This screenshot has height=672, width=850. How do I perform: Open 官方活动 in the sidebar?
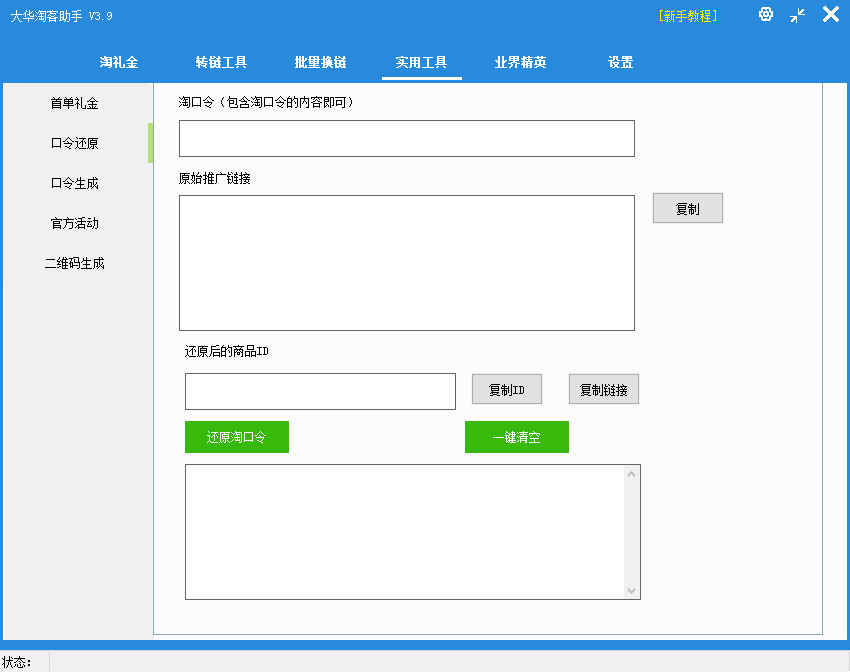pyautogui.click(x=75, y=223)
